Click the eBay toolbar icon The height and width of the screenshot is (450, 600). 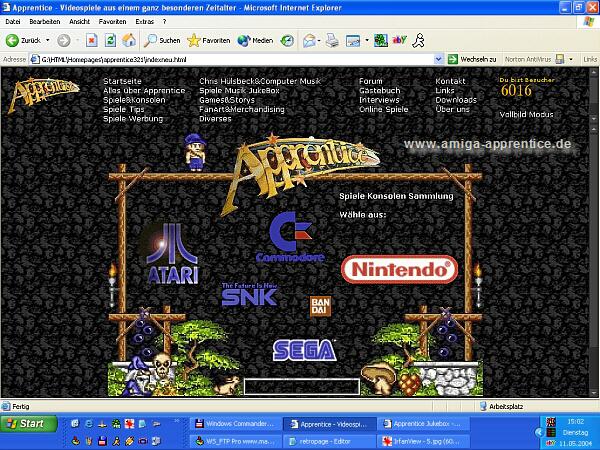click(x=399, y=40)
